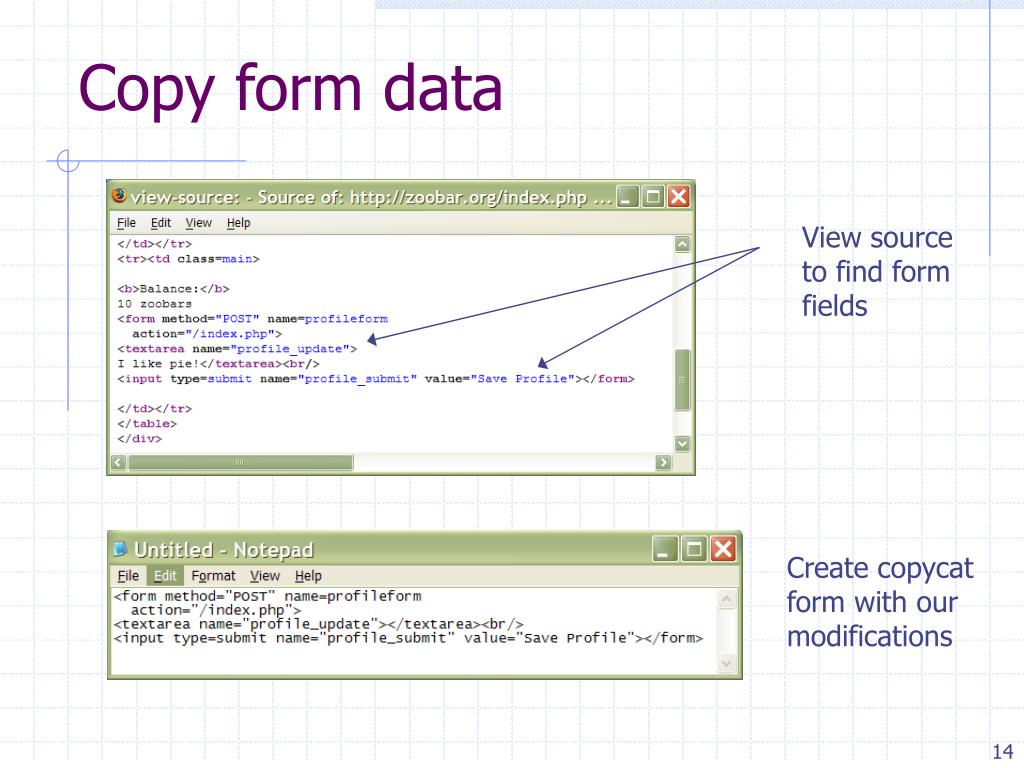Open Notepad File menu
Viewport: 1024px width, 768px height.
[128, 575]
